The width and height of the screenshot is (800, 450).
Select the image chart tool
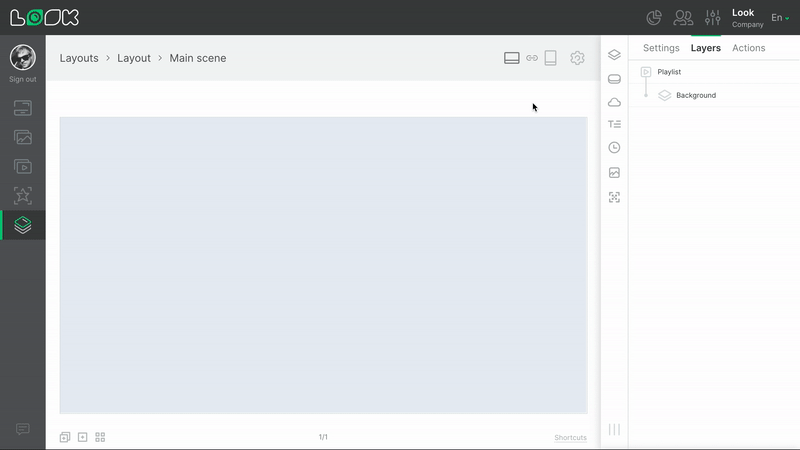(x=614, y=172)
